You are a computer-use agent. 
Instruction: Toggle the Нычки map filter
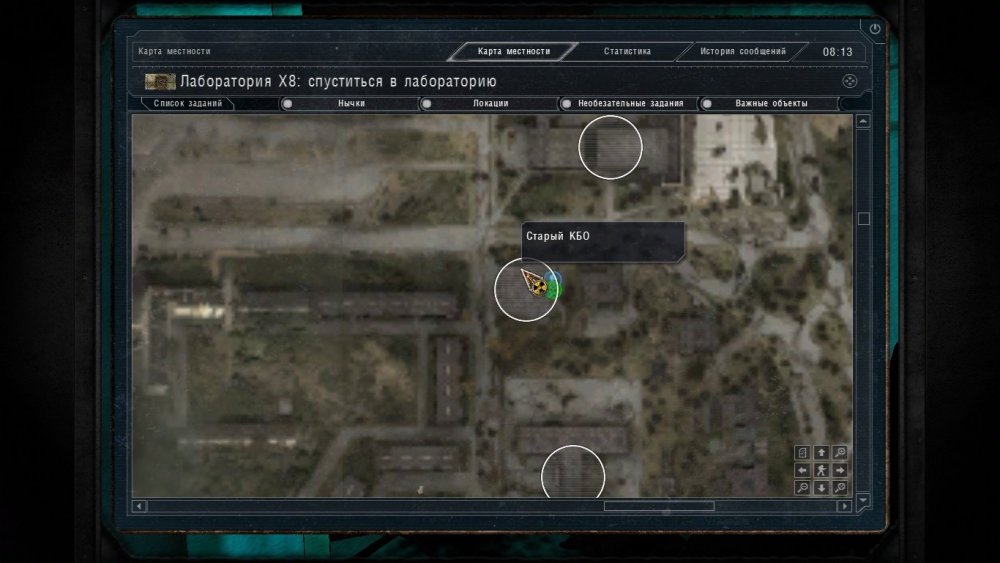pos(348,103)
